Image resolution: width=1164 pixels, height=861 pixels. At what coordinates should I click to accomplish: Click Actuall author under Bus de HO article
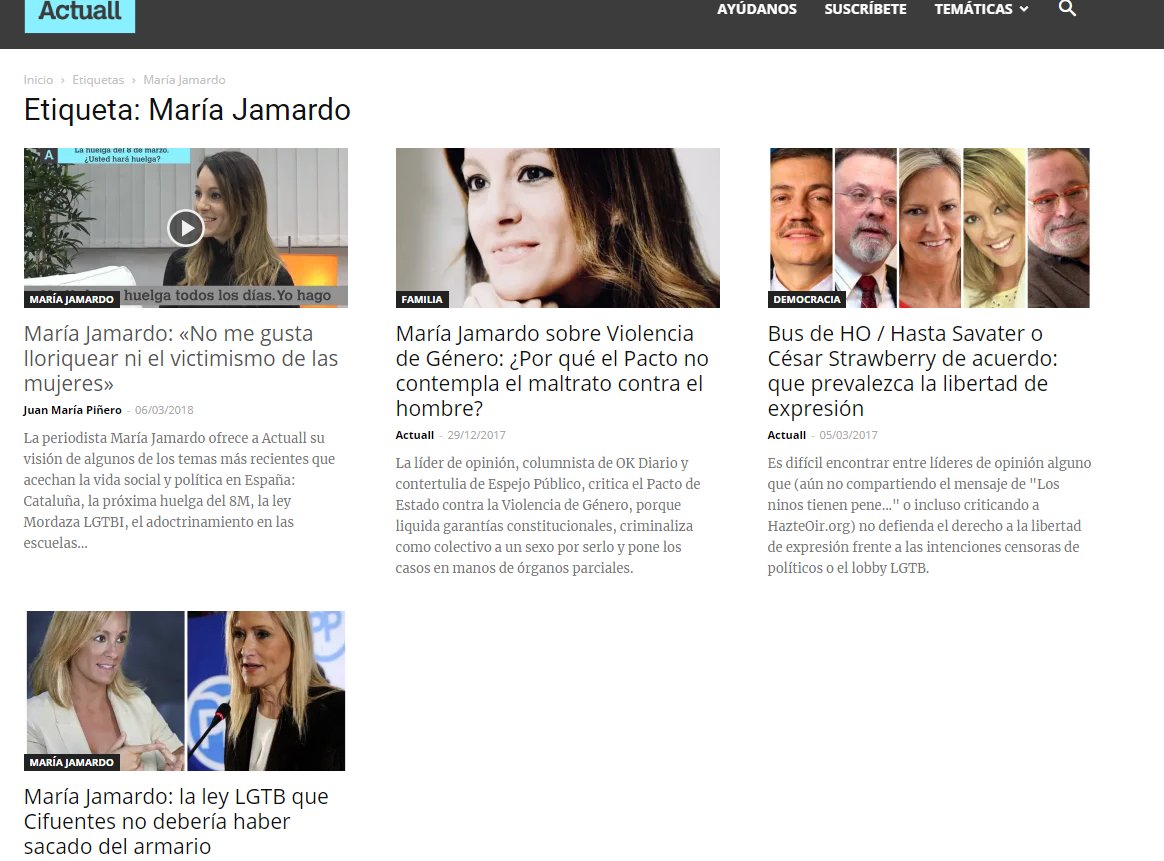pyautogui.click(x=786, y=435)
